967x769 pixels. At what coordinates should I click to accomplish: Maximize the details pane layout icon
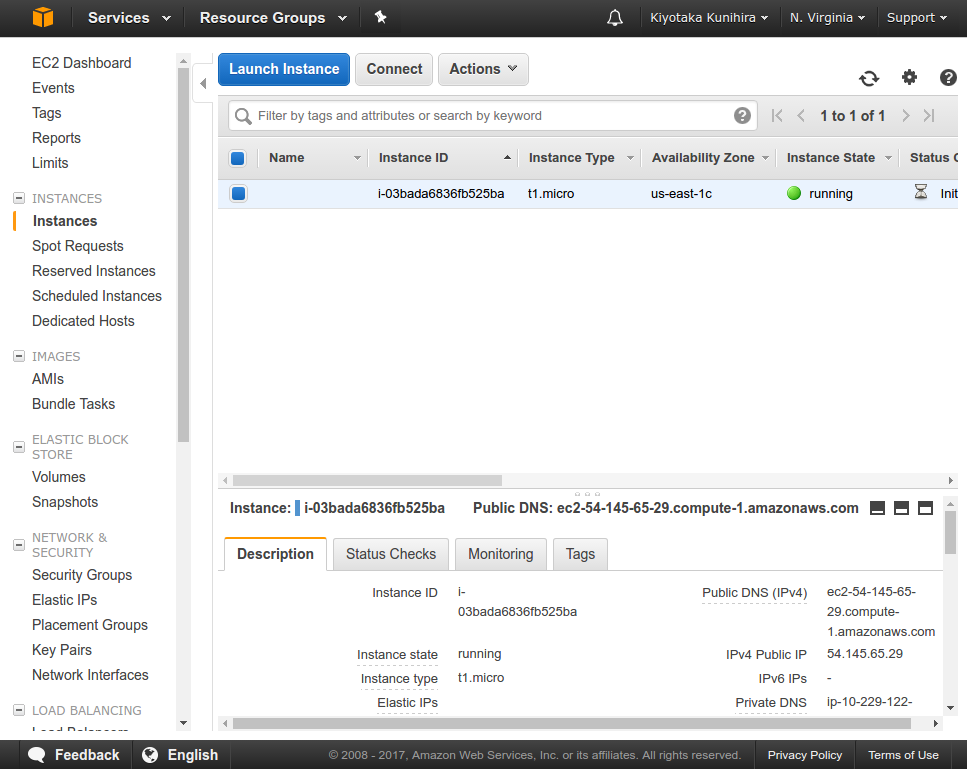click(x=925, y=508)
